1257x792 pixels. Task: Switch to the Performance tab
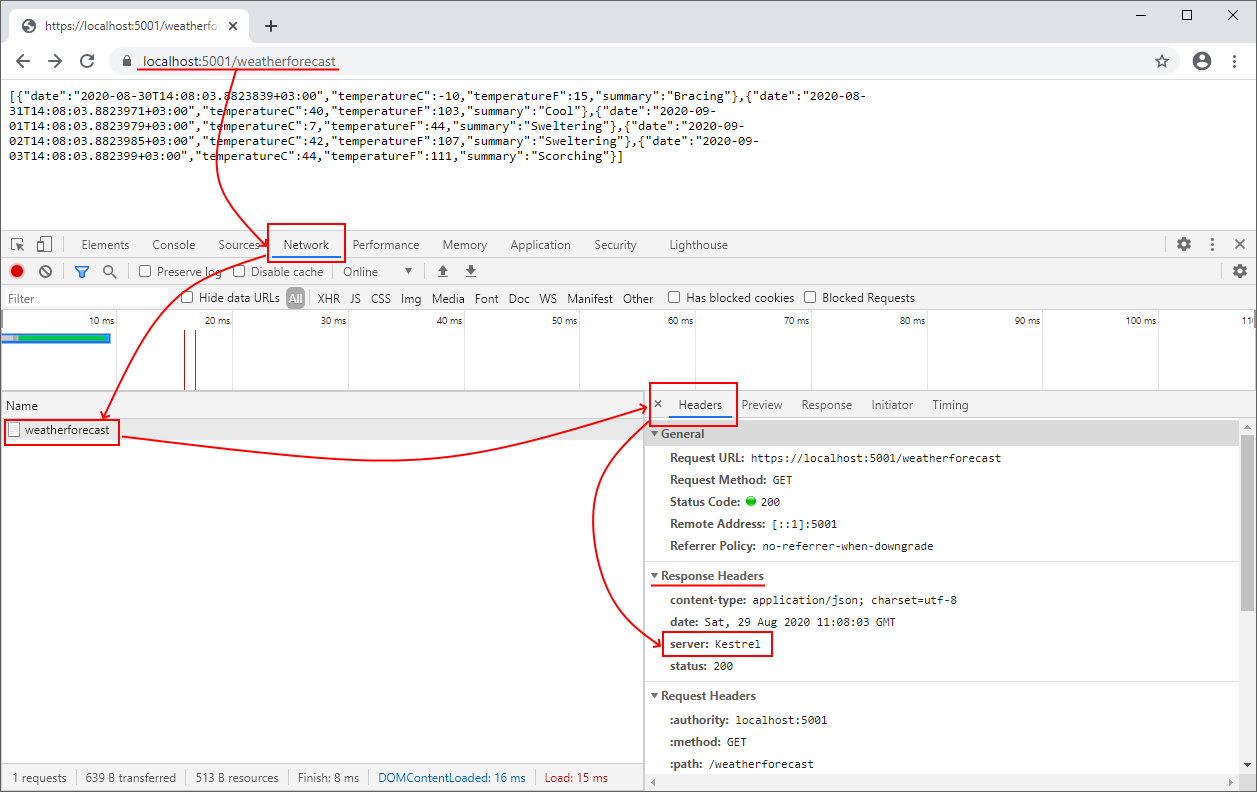386,245
